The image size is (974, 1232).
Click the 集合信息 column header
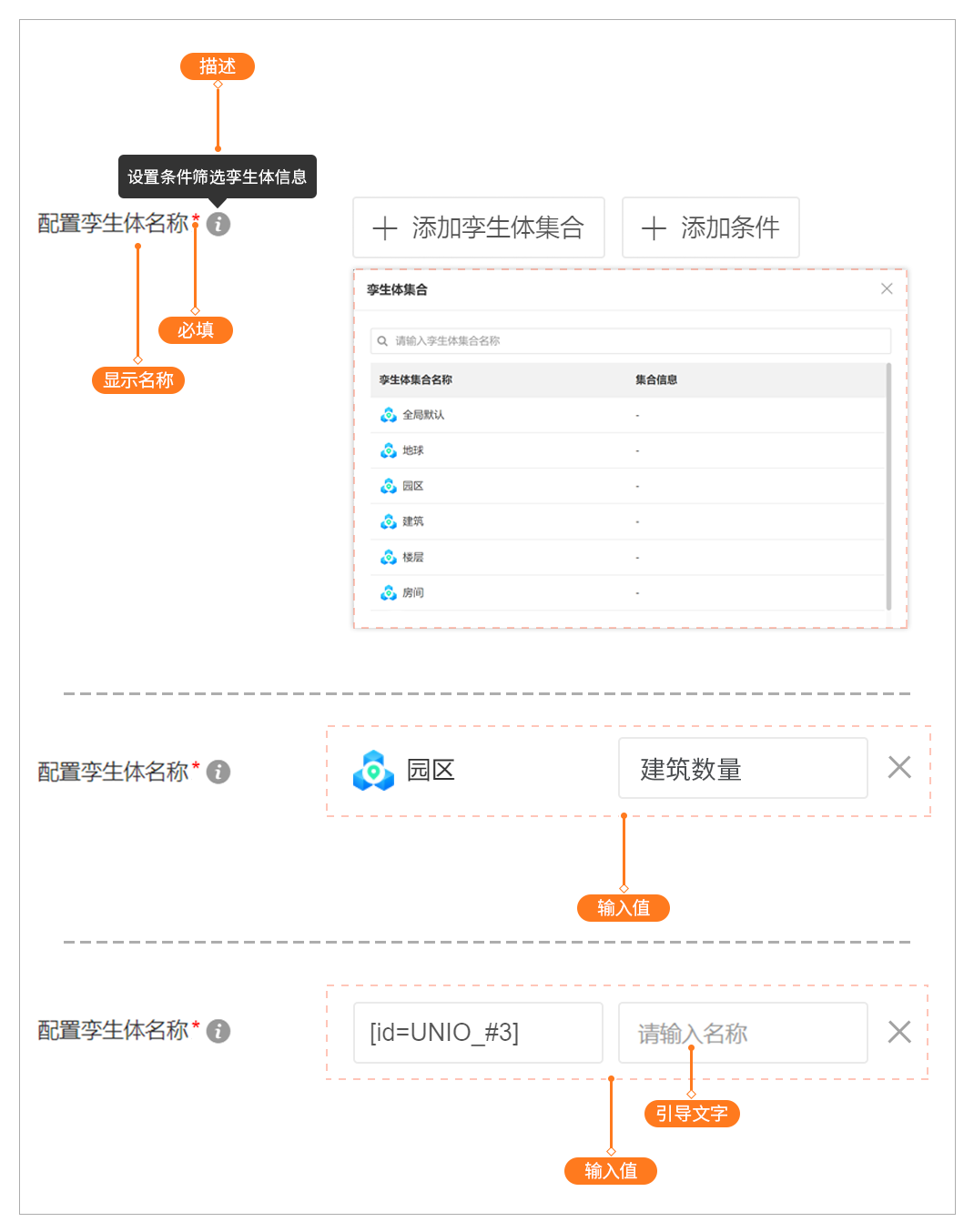(656, 380)
